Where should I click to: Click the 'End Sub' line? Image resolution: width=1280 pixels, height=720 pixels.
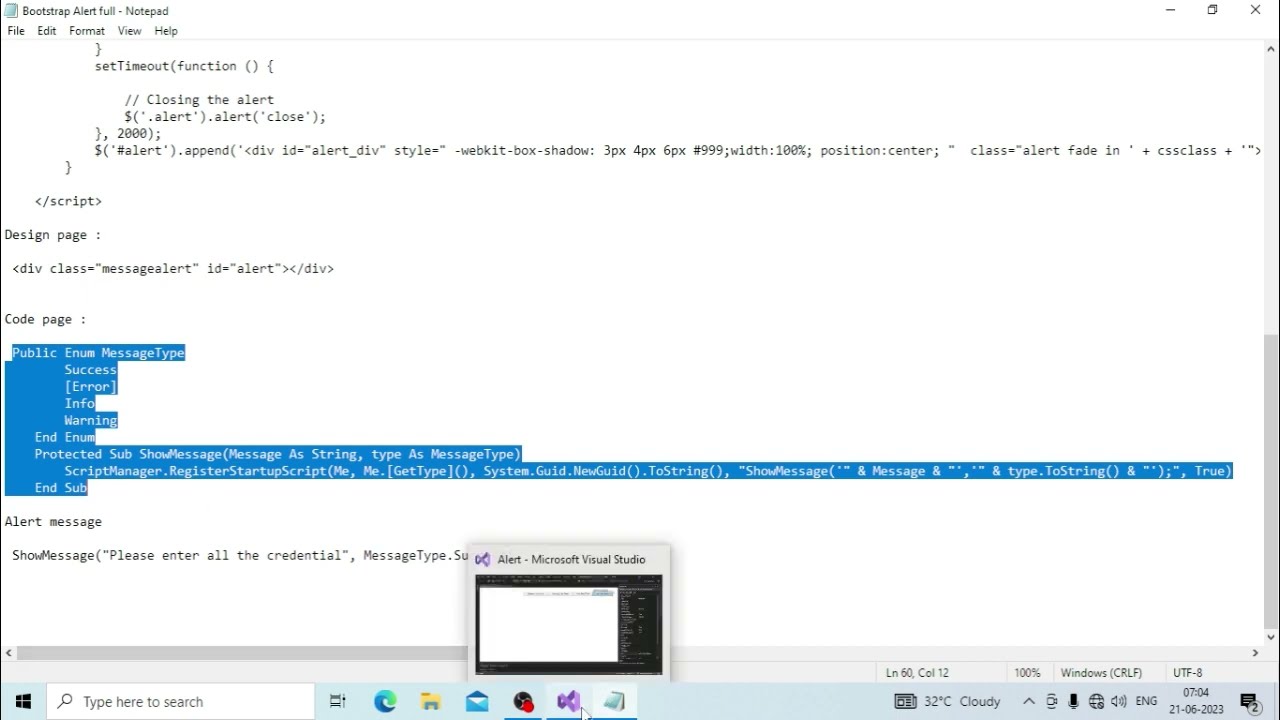61,488
